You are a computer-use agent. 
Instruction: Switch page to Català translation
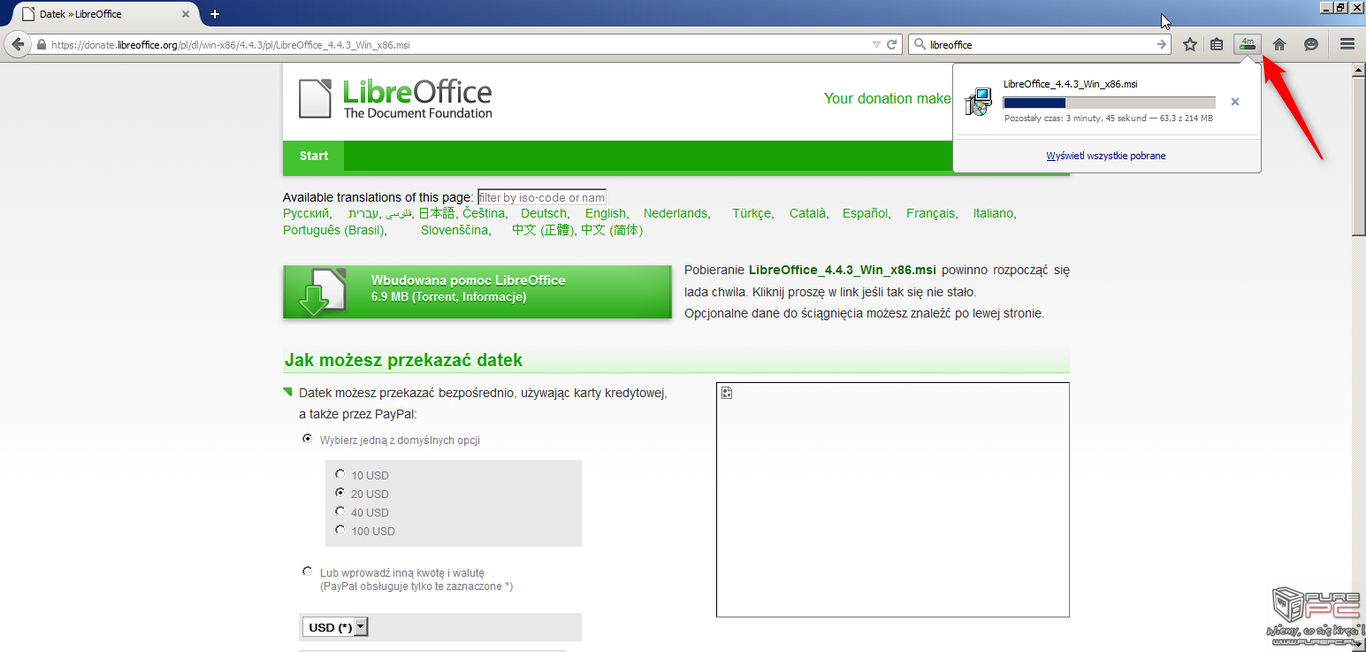point(808,213)
